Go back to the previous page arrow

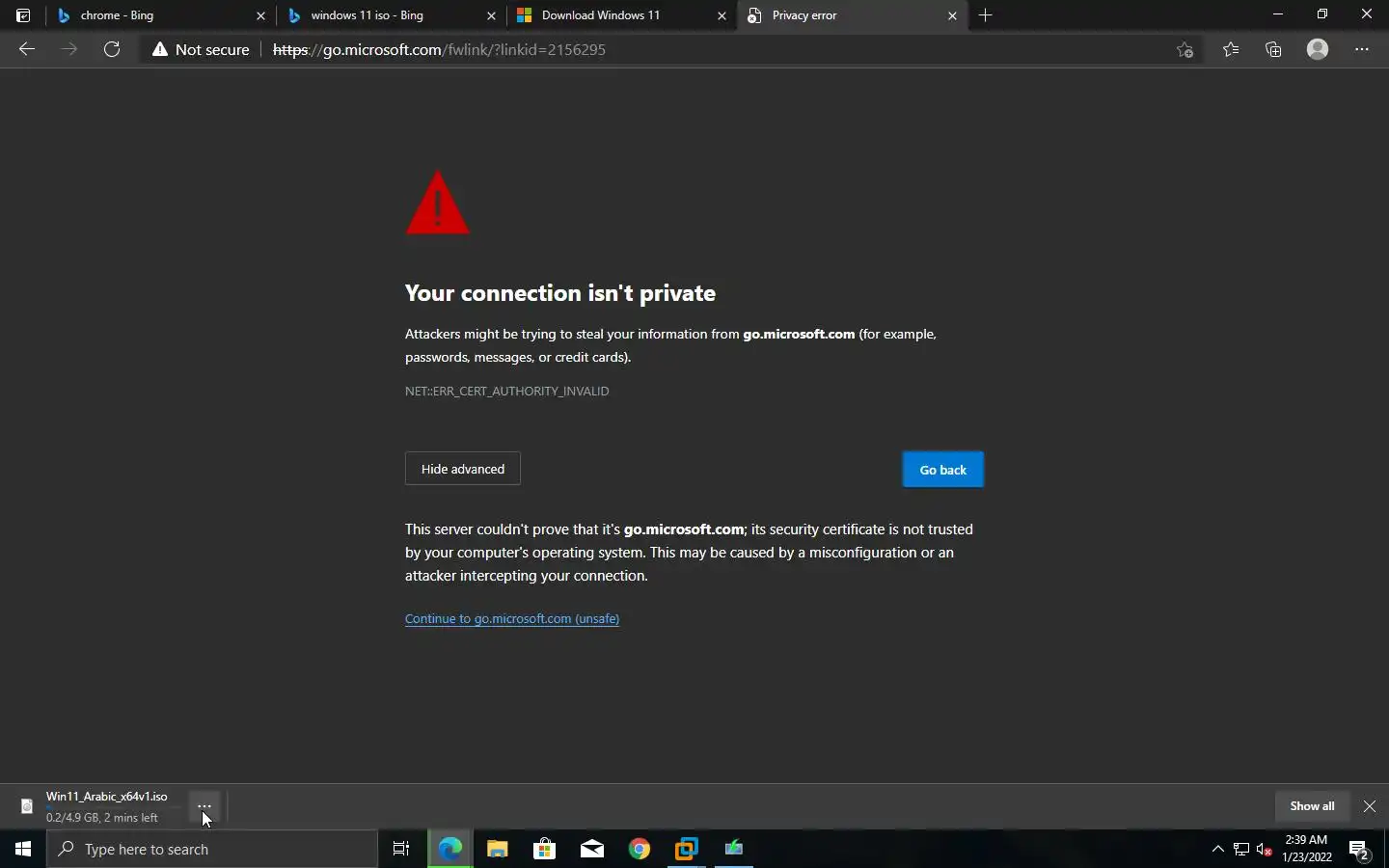point(27,49)
